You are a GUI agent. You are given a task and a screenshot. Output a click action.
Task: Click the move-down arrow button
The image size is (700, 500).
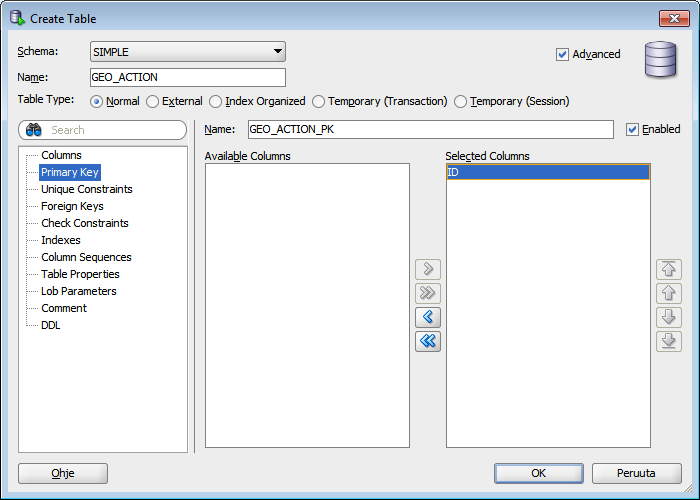tap(668, 317)
